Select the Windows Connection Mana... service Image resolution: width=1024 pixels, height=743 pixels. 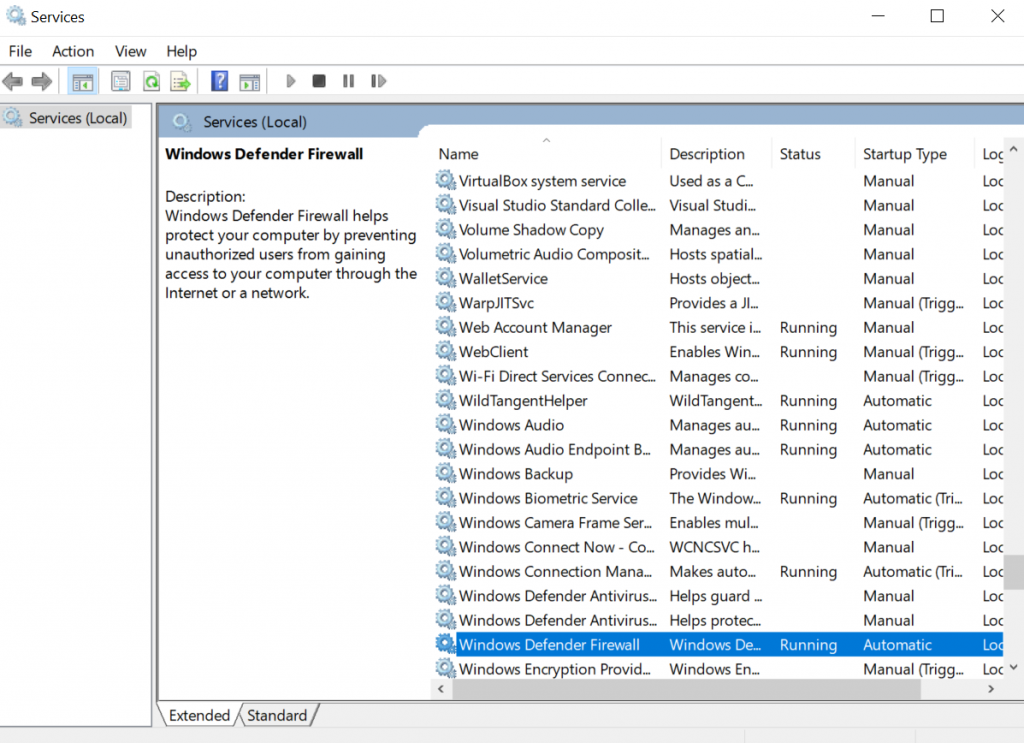tap(718, 571)
